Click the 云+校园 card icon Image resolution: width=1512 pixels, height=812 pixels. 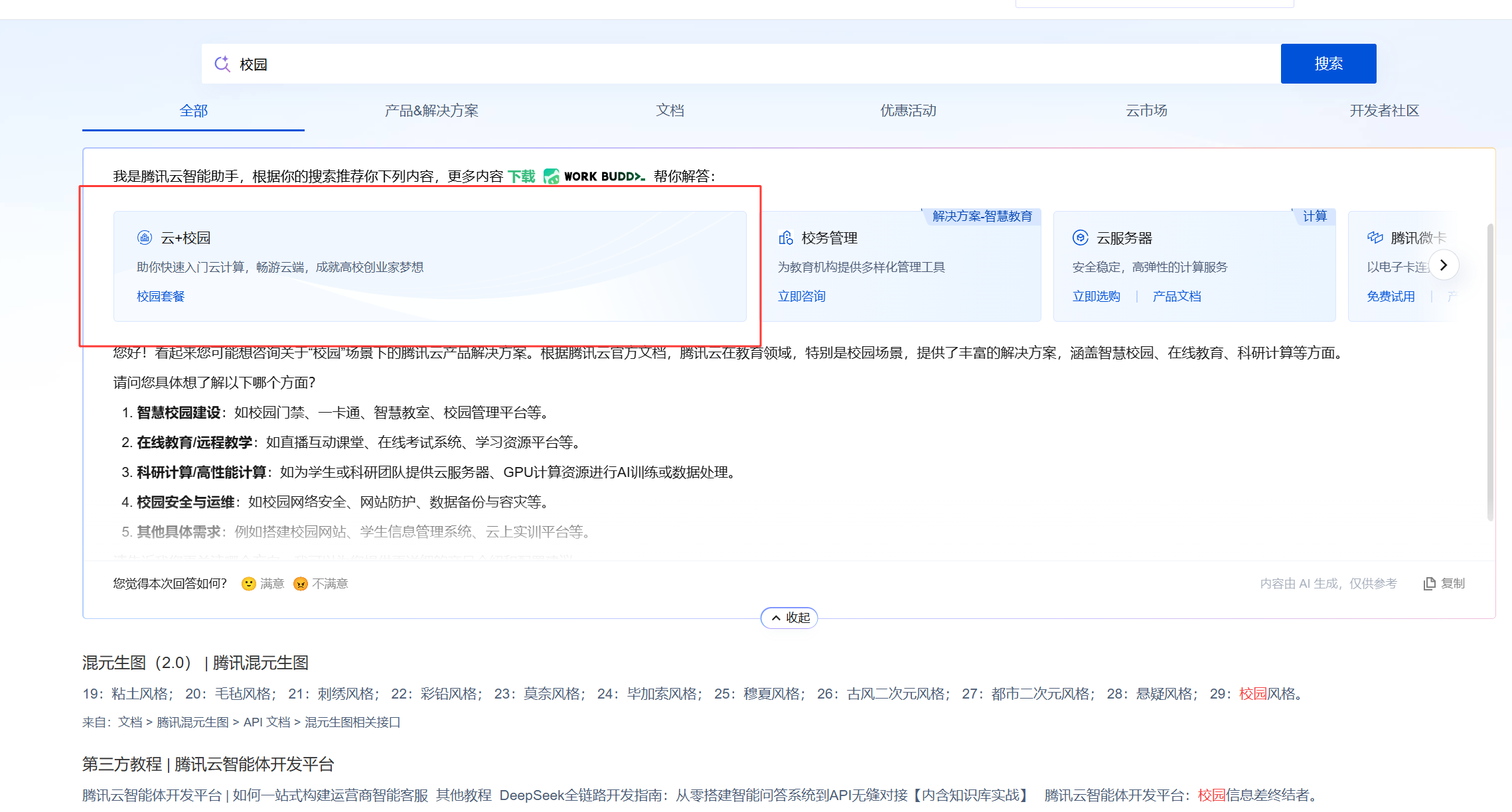click(x=145, y=237)
